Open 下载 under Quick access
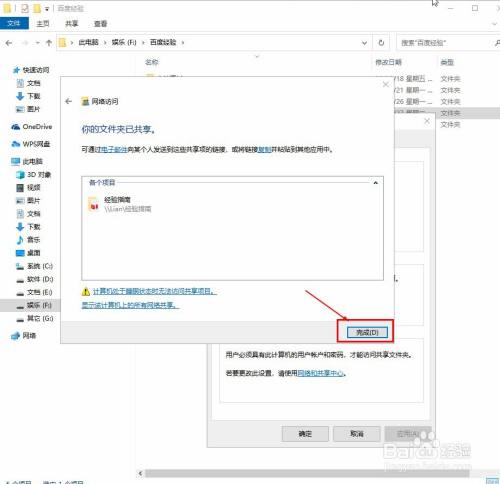The width and height of the screenshot is (500, 484). click(28, 96)
